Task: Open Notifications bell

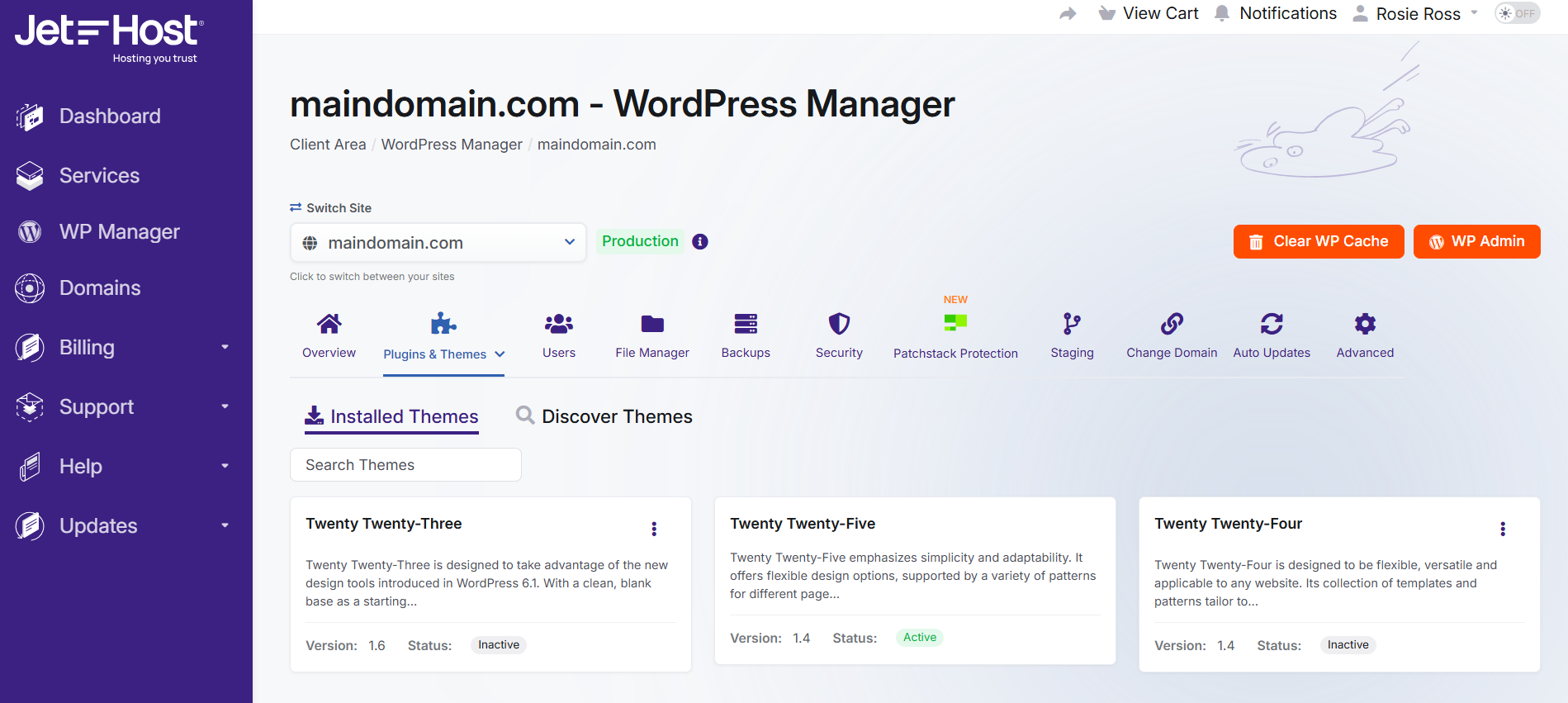Action: [1276, 13]
